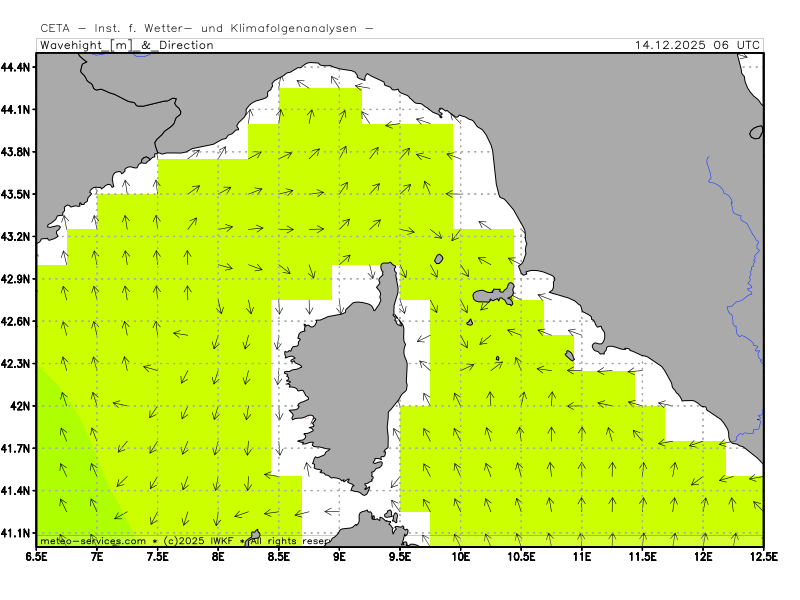Click the small Giglio island near the Italian coast
The image size is (800, 600).
pyautogui.click(x=568, y=353)
